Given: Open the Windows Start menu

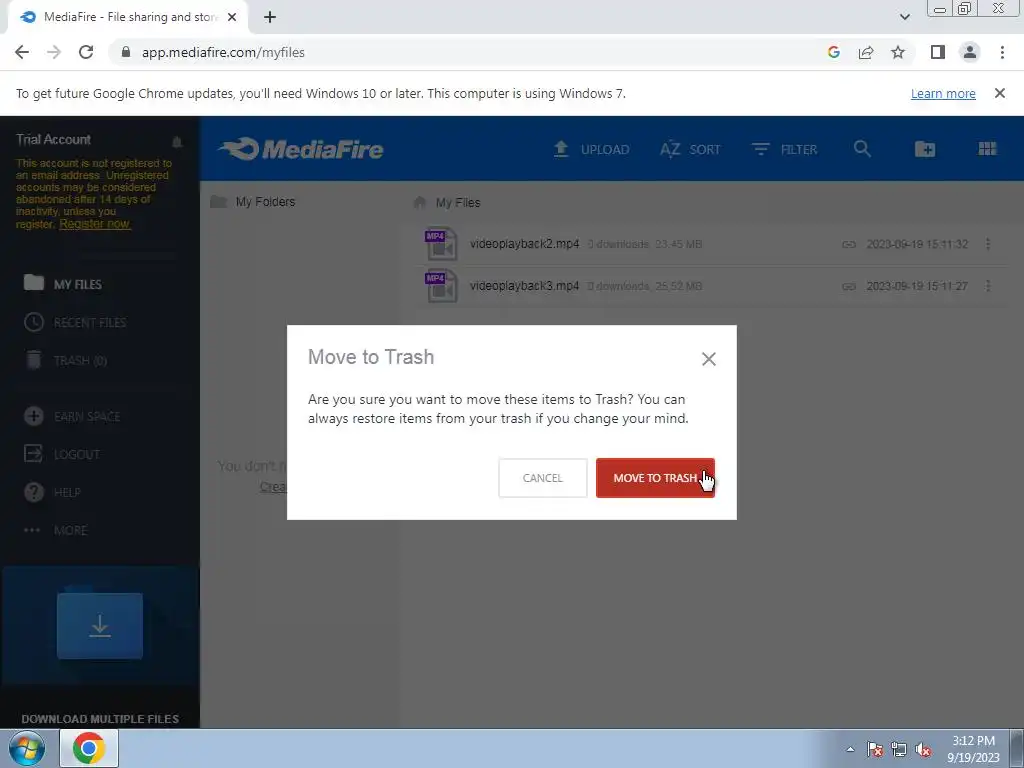Looking at the screenshot, I should [x=27, y=748].
